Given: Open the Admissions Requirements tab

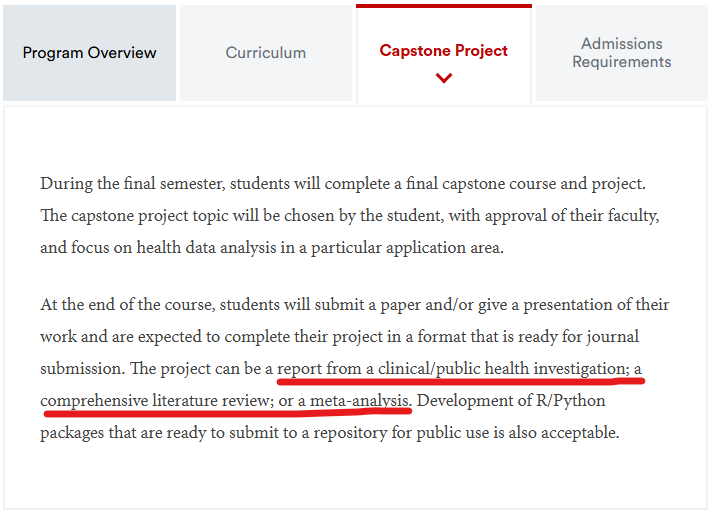Looking at the screenshot, I should click(622, 53).
